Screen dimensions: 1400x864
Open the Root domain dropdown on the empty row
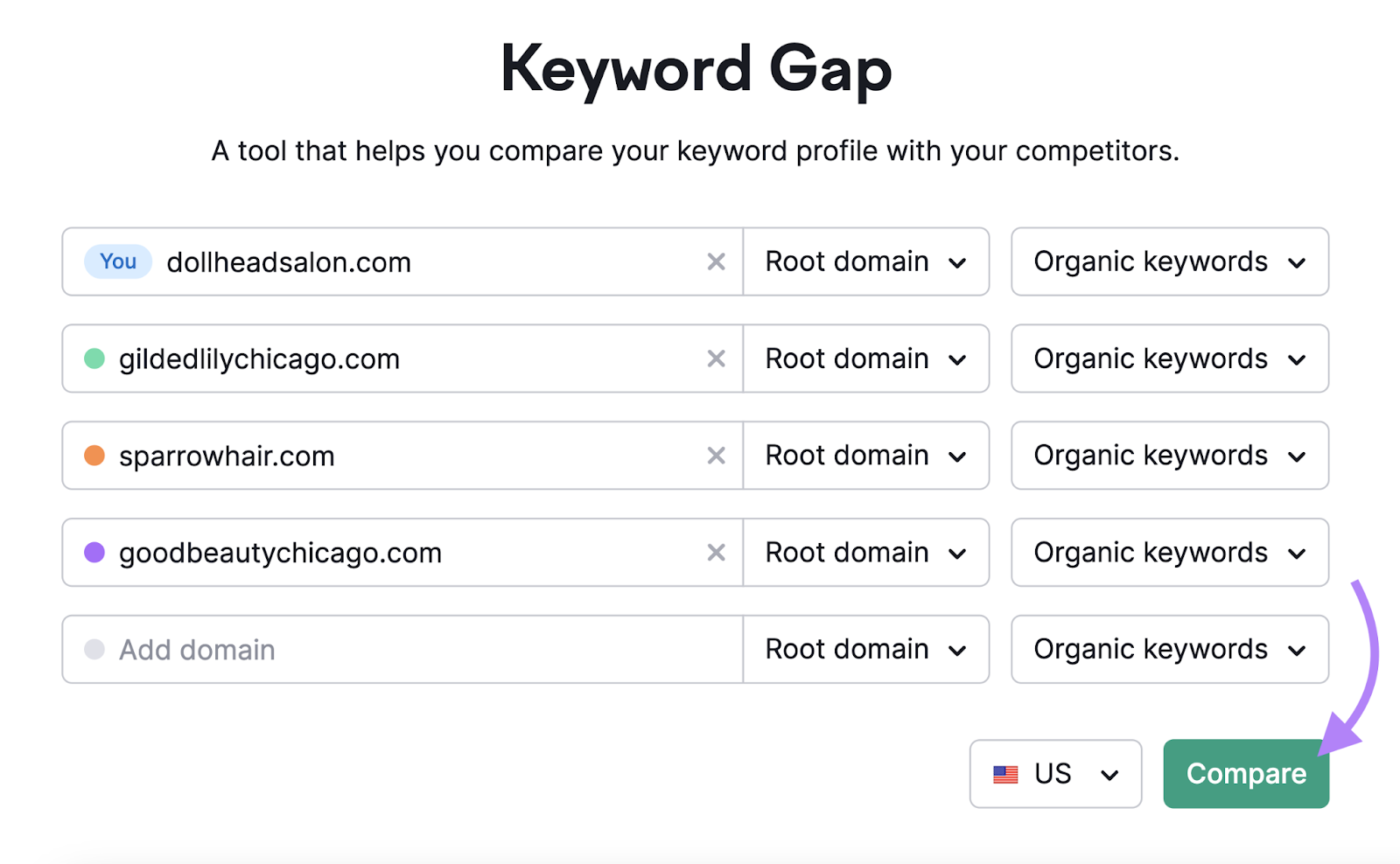(x=865, y=649)
